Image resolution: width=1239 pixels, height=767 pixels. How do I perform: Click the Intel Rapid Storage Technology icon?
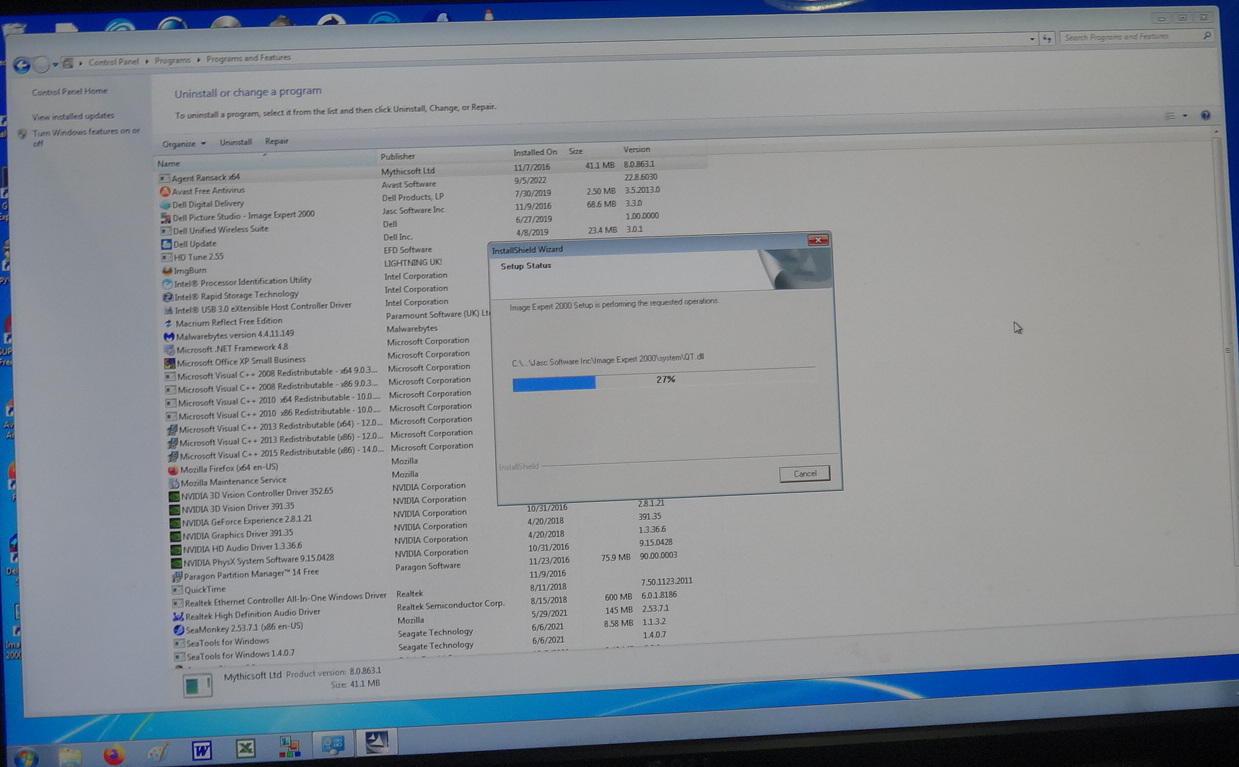pyautogui.click(x=168, y=297)
